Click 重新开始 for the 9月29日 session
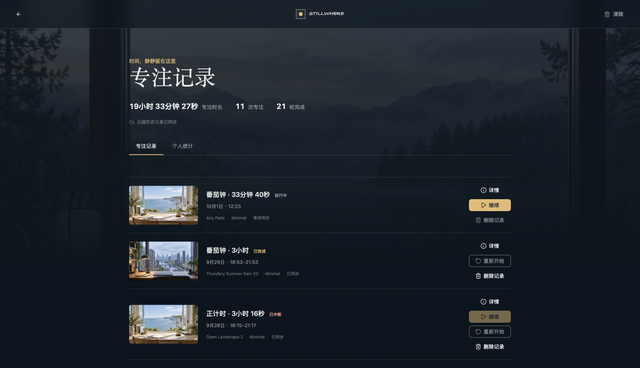The height and width of the screenshot is (368, 640). 490,261
